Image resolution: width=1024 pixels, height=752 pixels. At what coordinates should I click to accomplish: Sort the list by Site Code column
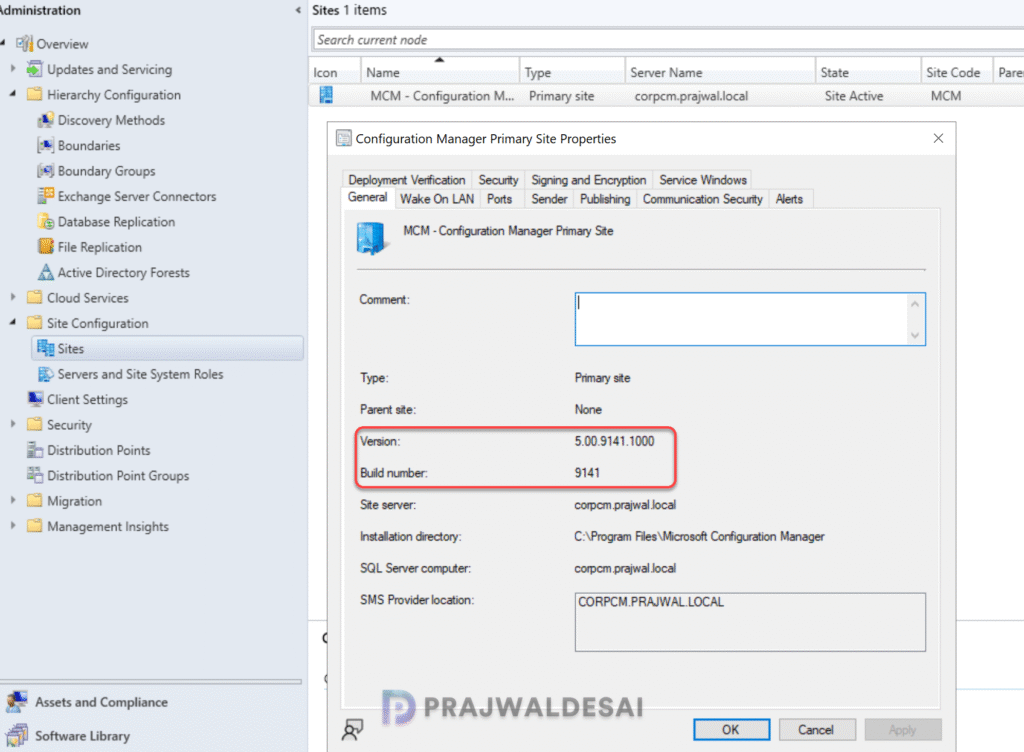[957, 72]
